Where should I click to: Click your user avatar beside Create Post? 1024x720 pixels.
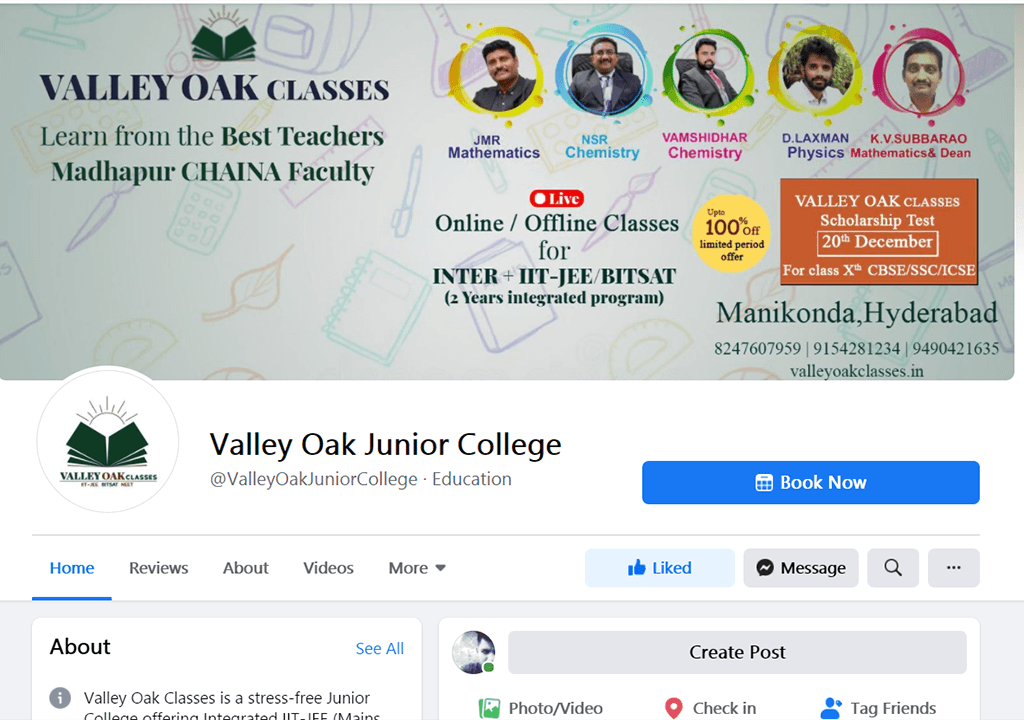[x=473, y=652]
